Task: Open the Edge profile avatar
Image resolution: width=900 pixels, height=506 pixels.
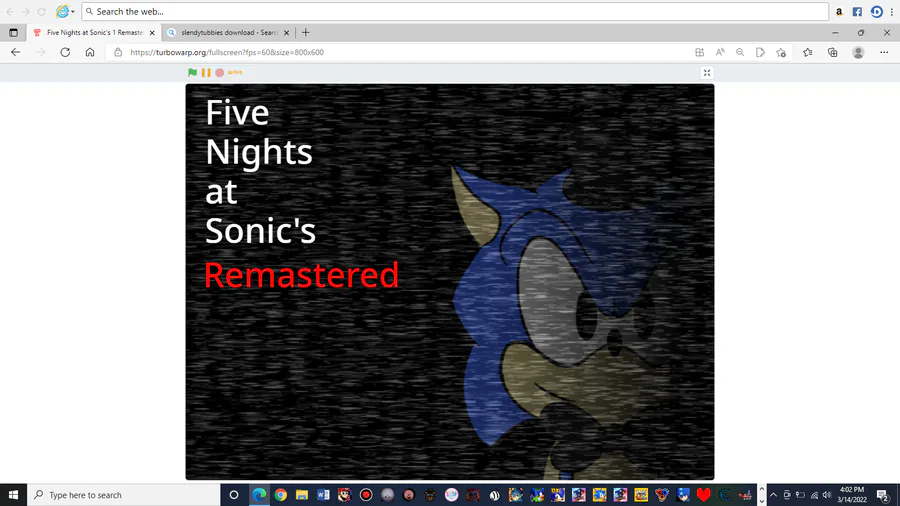Action: [858, 52]
